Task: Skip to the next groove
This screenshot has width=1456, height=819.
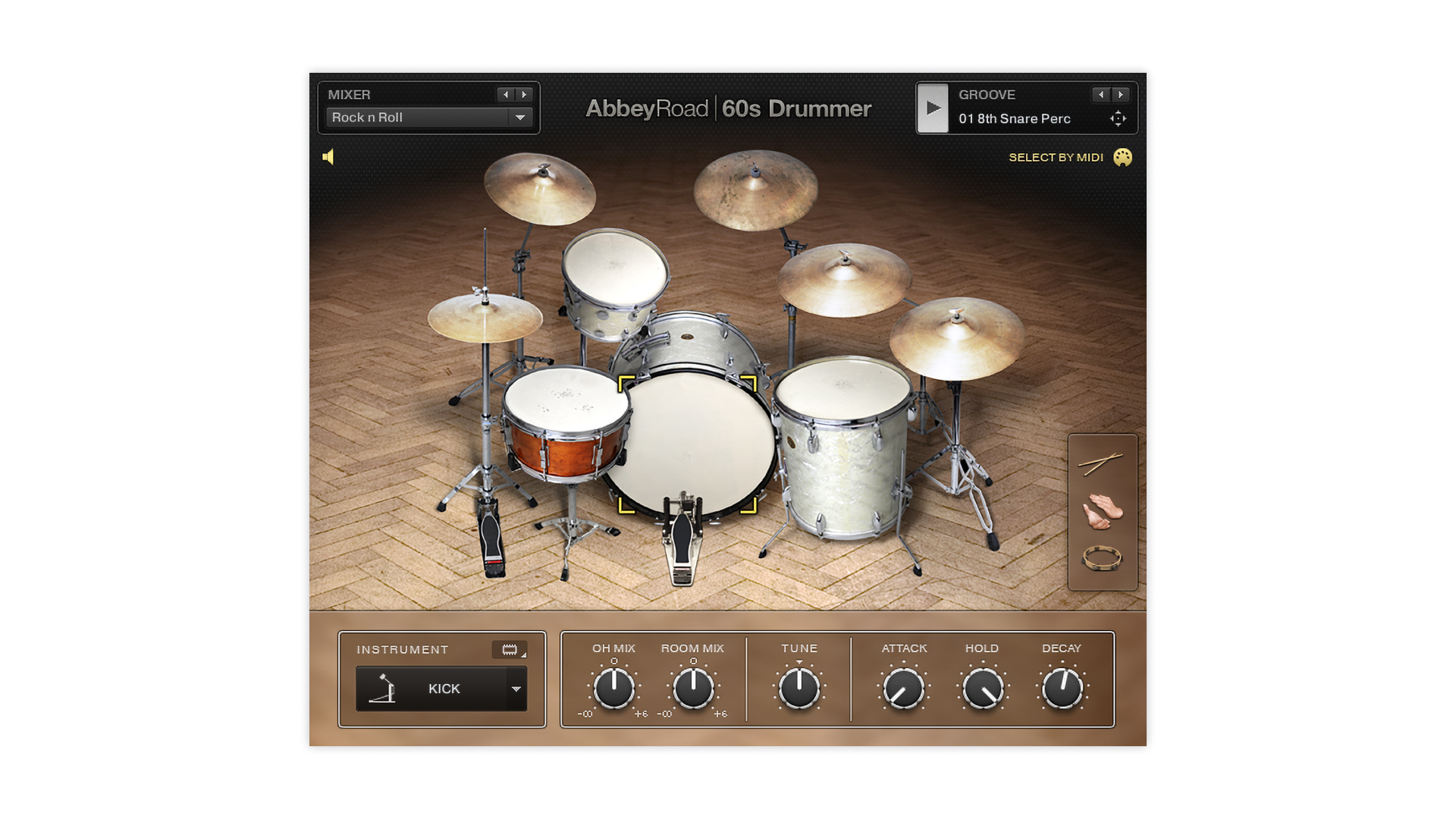Action: pyautogui.click(x=1121, y=95)
